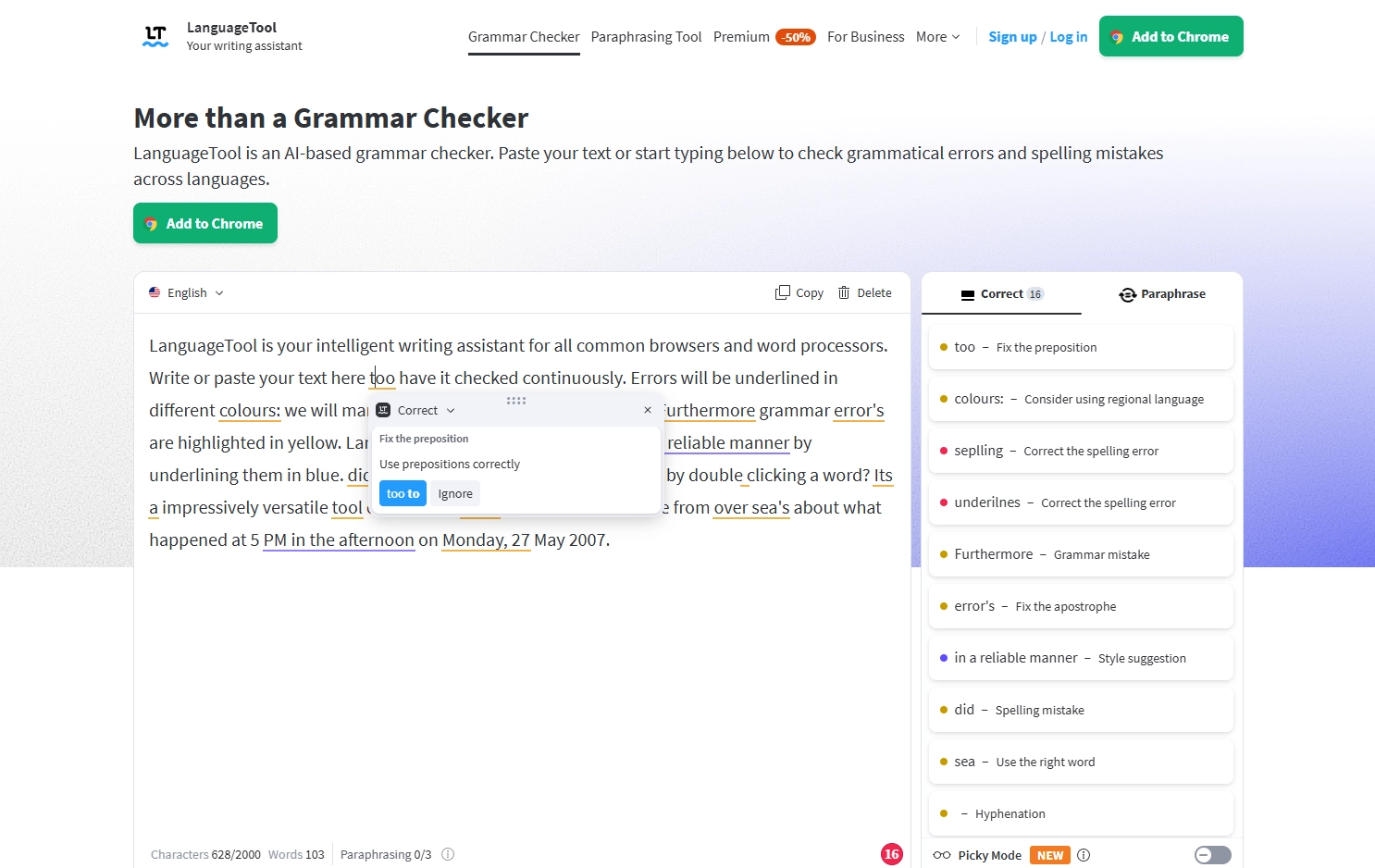
Task: Click the Paraphrasing 0/3 counter
Action: 386,854
